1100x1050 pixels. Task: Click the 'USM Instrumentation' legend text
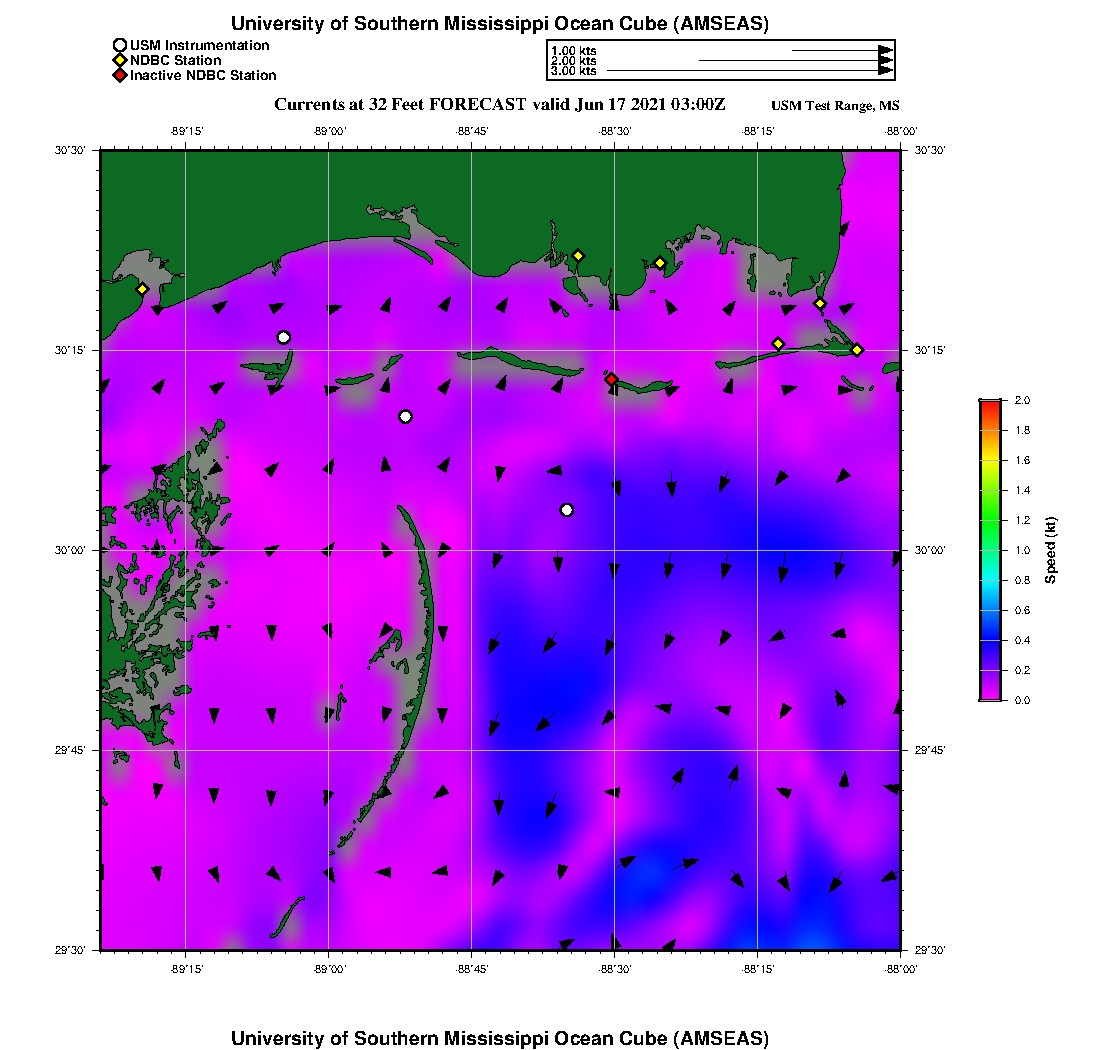coord(199,45)
